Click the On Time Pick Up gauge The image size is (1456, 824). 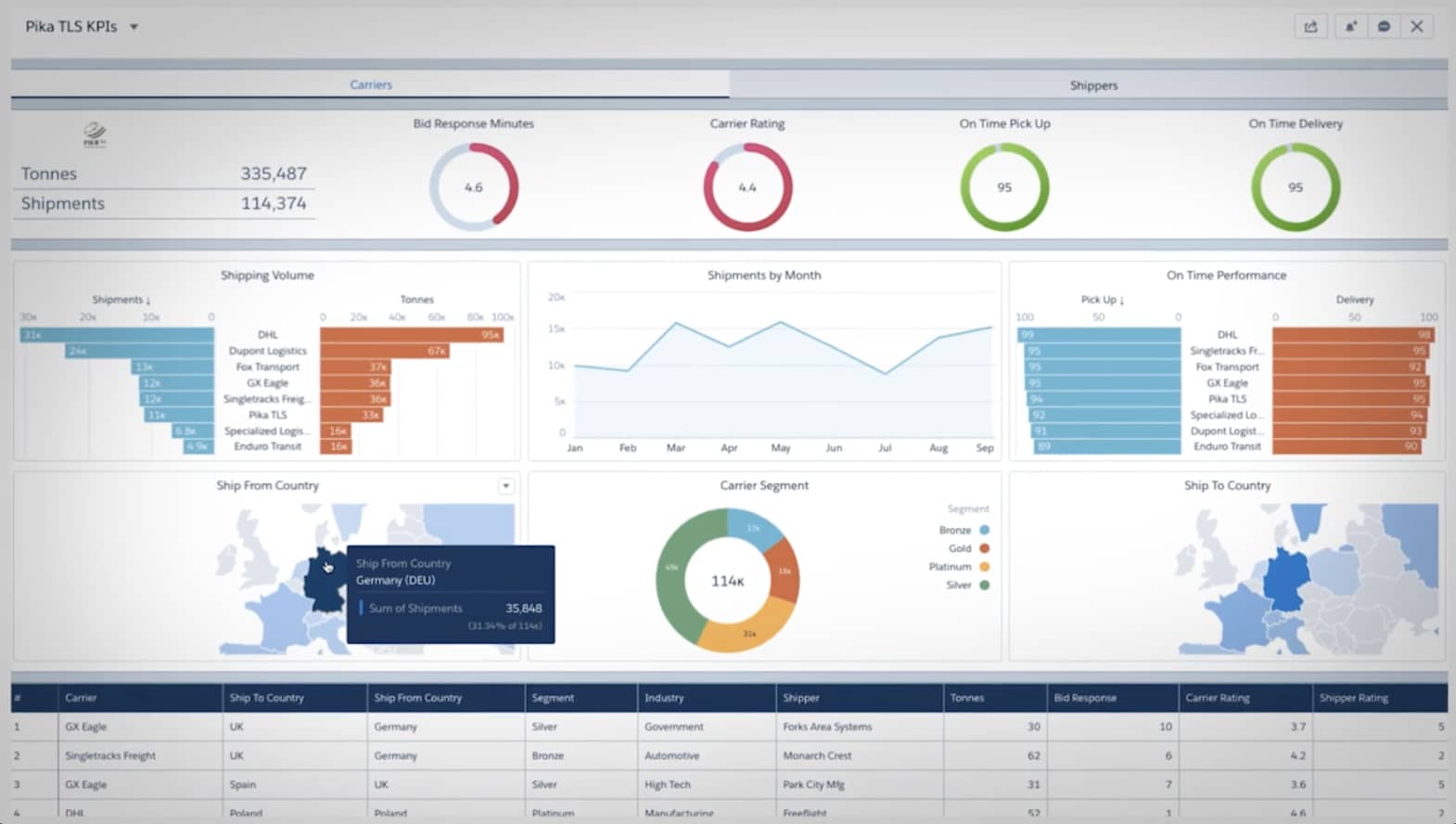[x=1004, y=187]
